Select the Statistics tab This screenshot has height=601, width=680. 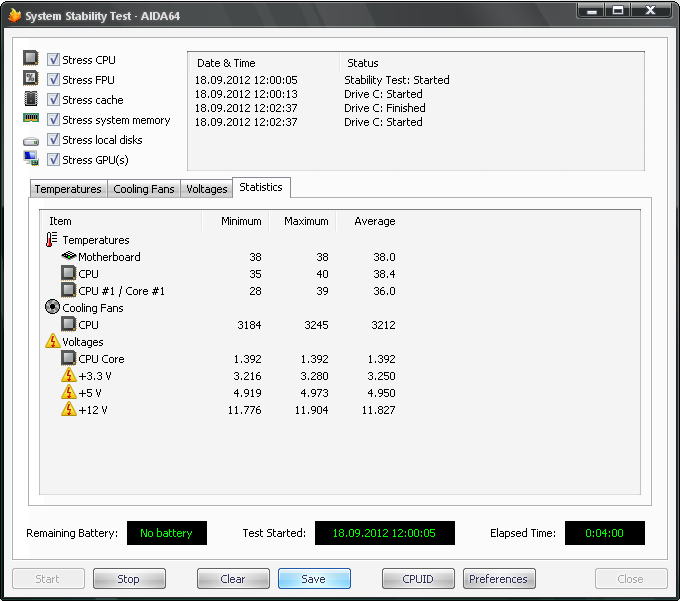pyautogui.click(x=261, y=187)
